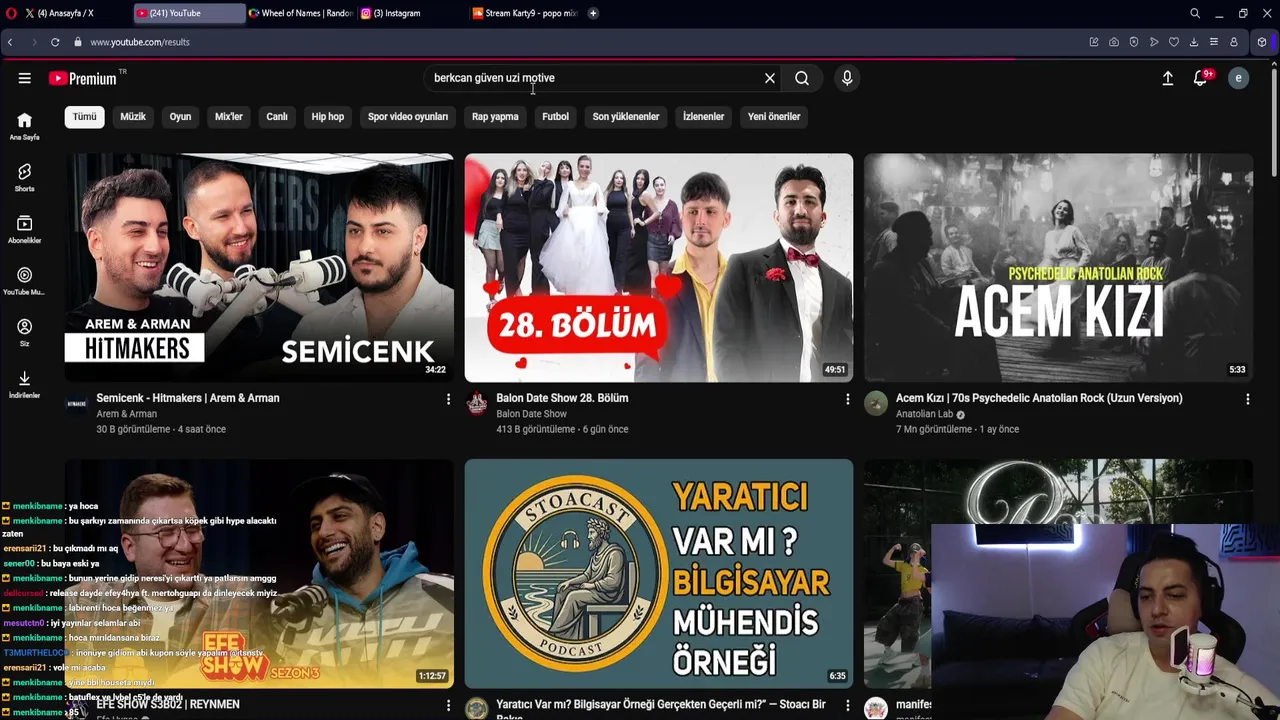Select the Yeni öneriler chip
The width and height of the screenshot is (1280, 720).
coord(774,116)
